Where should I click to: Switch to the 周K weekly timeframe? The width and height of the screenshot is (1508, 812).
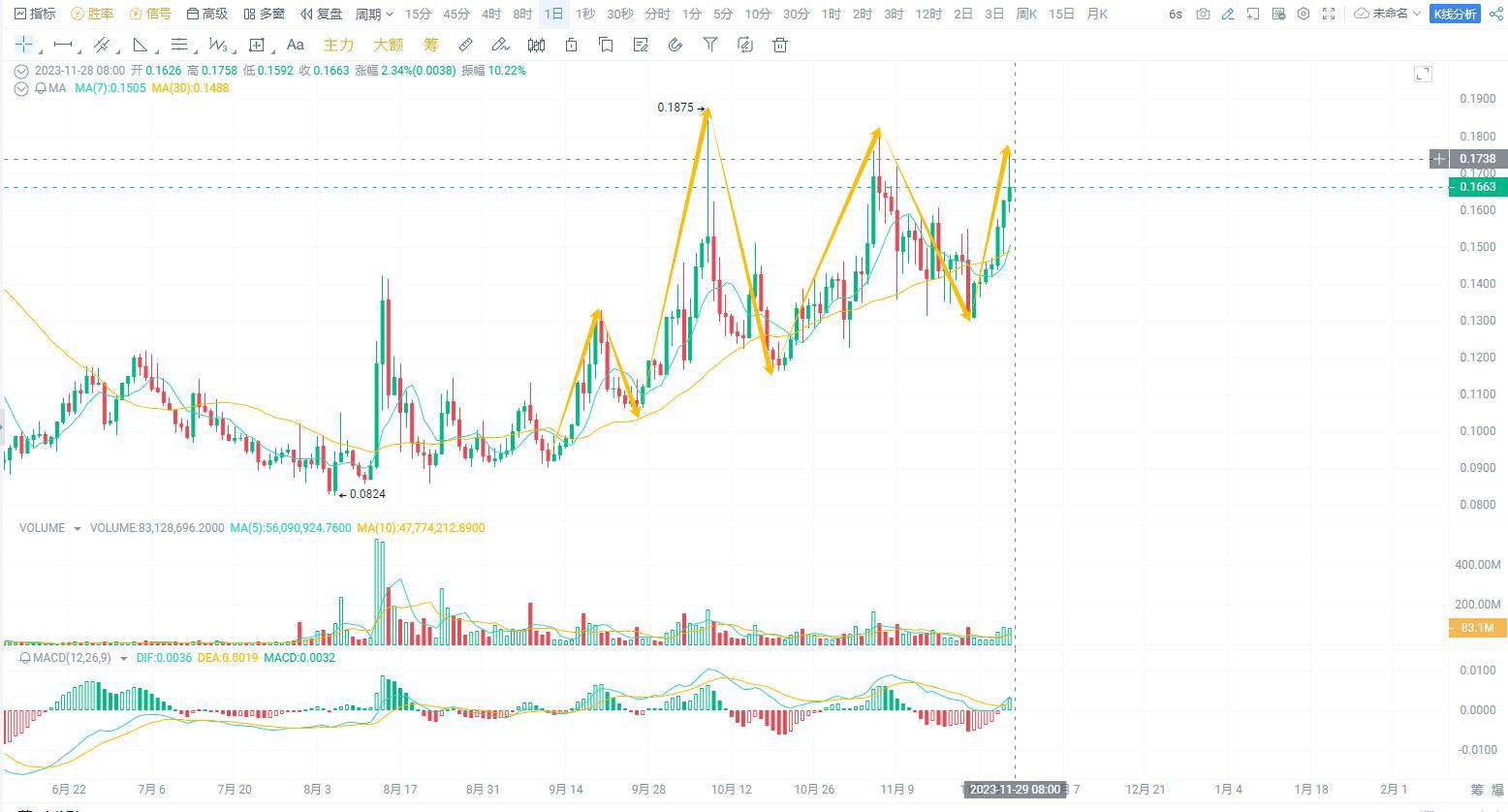coord(1026,14)
